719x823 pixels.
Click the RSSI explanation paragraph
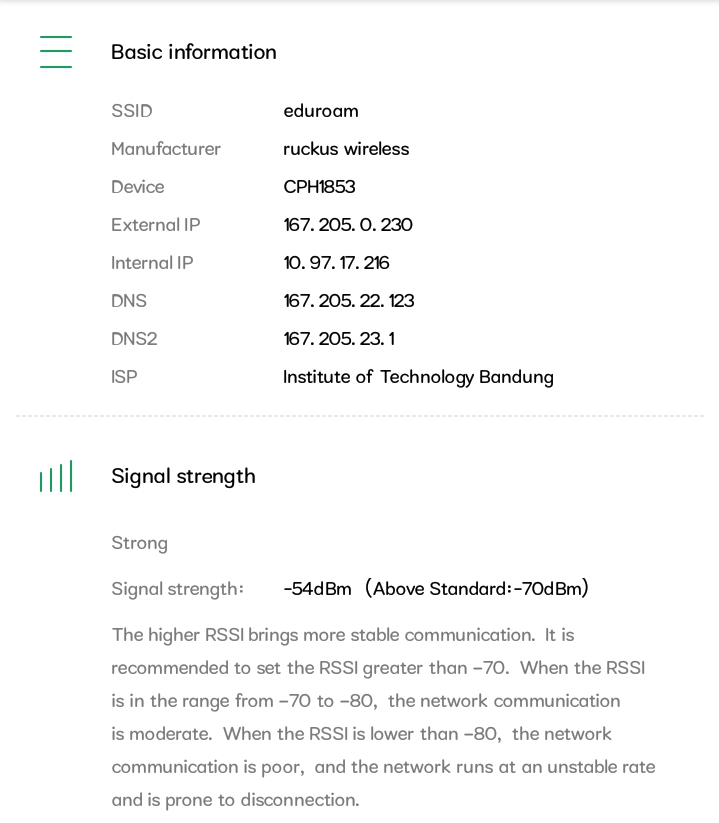pyautogui.click(x=383, y=717)
